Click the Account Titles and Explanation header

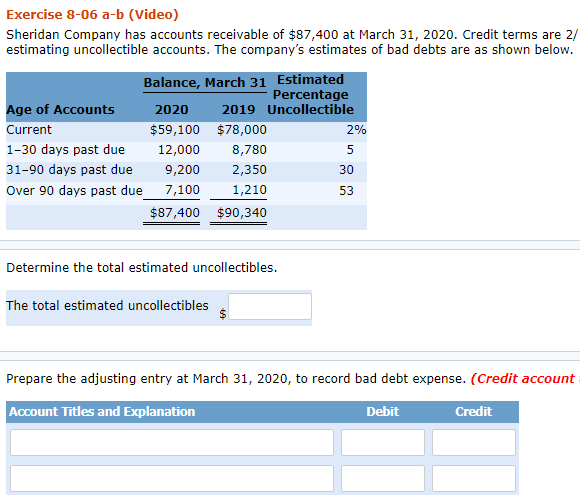102,412
